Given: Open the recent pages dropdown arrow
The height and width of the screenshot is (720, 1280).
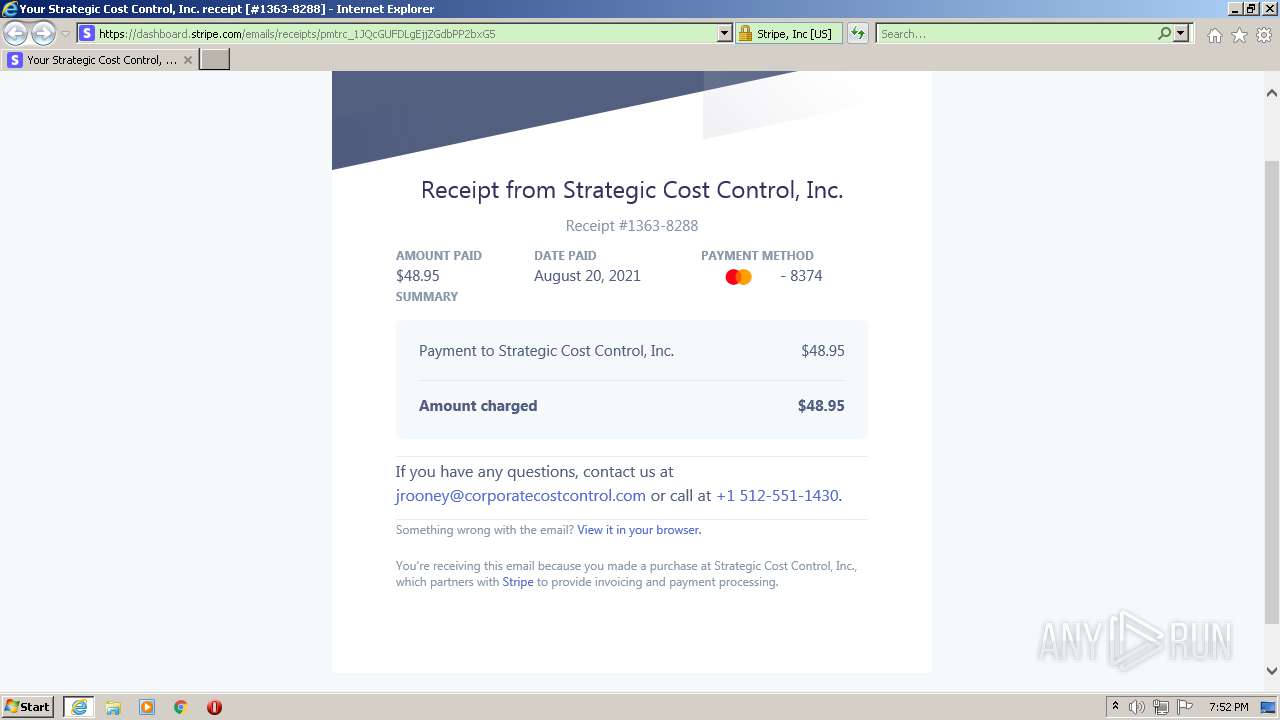Looking at the screenshot, I should 65,34.
